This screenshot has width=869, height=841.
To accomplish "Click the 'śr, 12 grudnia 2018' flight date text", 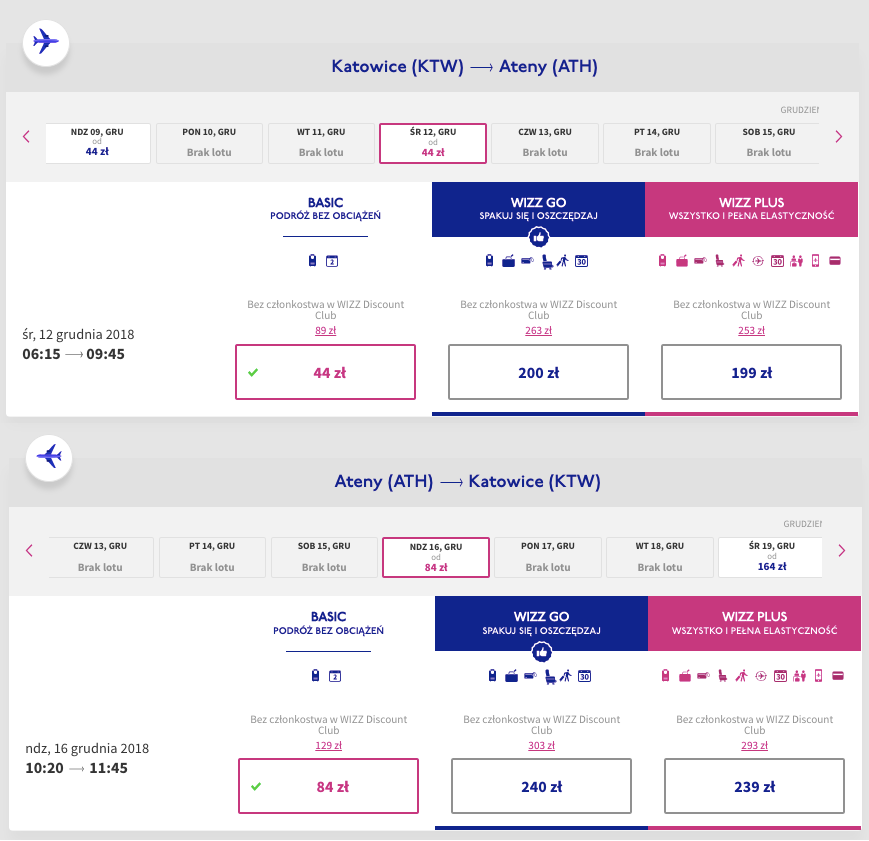I will (78, 334).
